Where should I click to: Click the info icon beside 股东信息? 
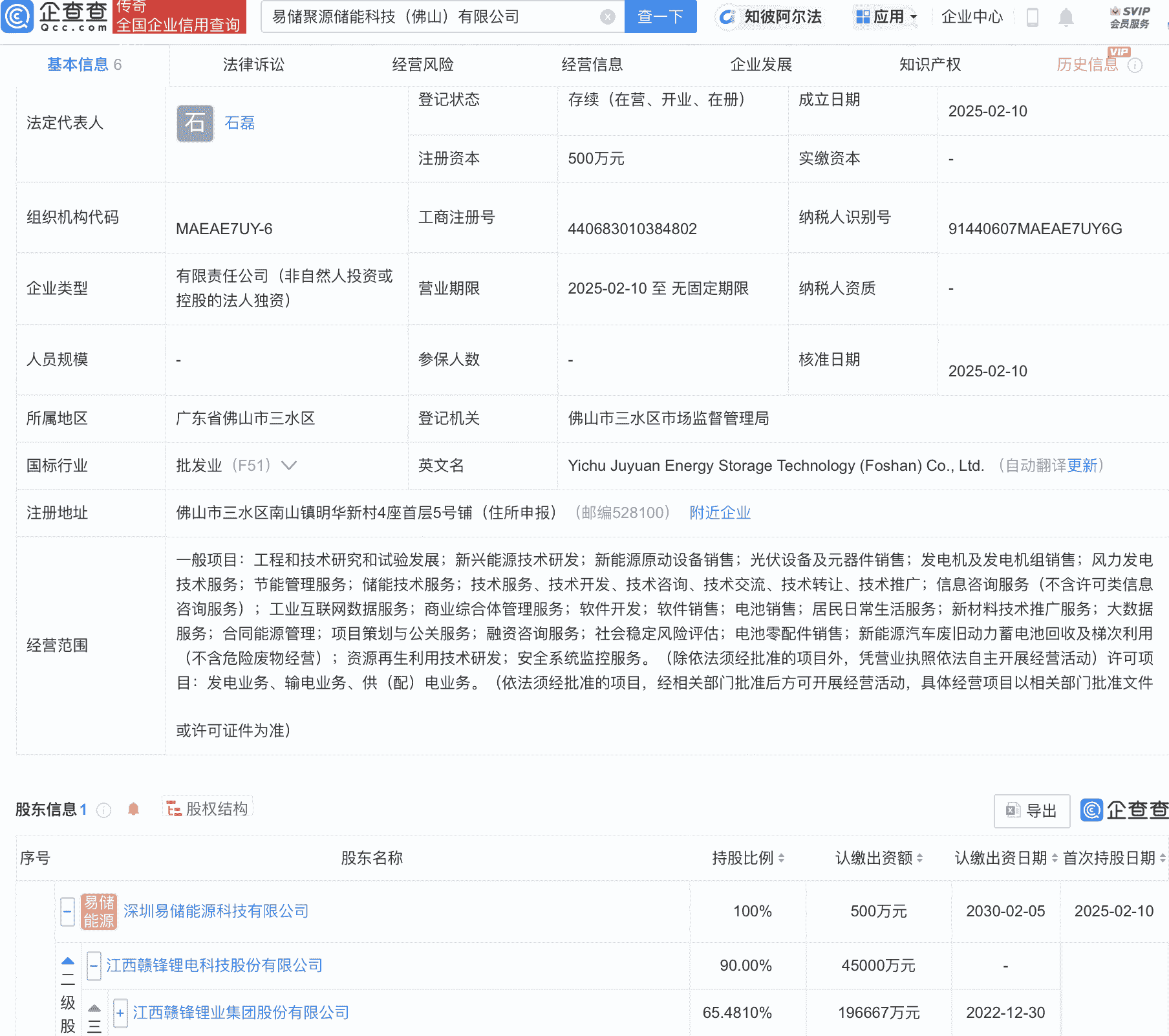(x=103, y=810)
